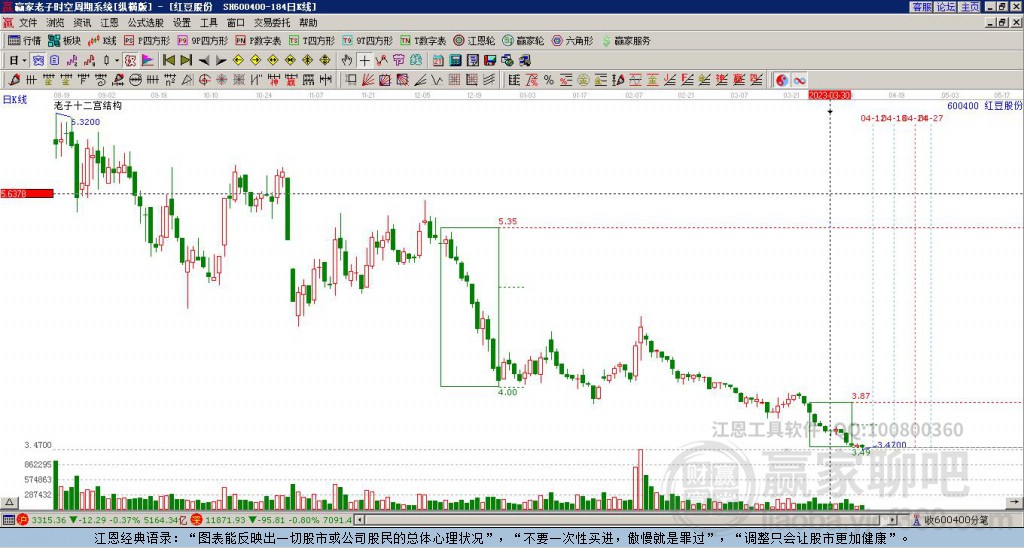
Task: Click the truck icon in toolbar
Action: [x=525, y=61]
